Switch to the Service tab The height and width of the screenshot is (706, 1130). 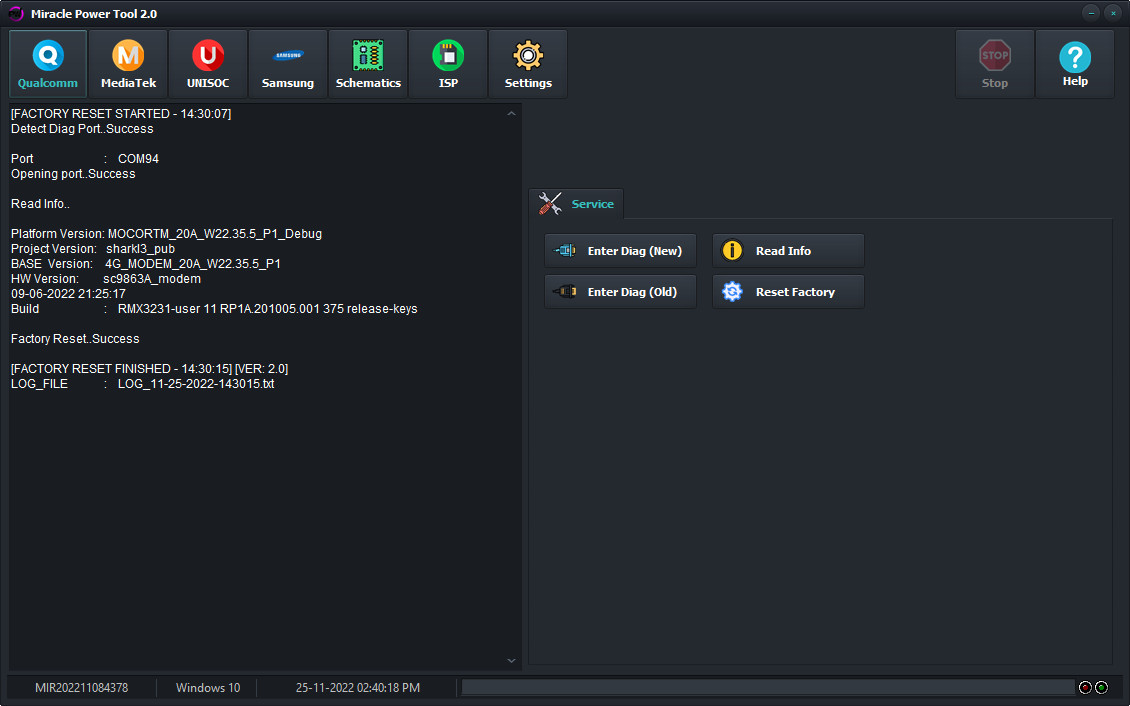[x=577, y=204]
